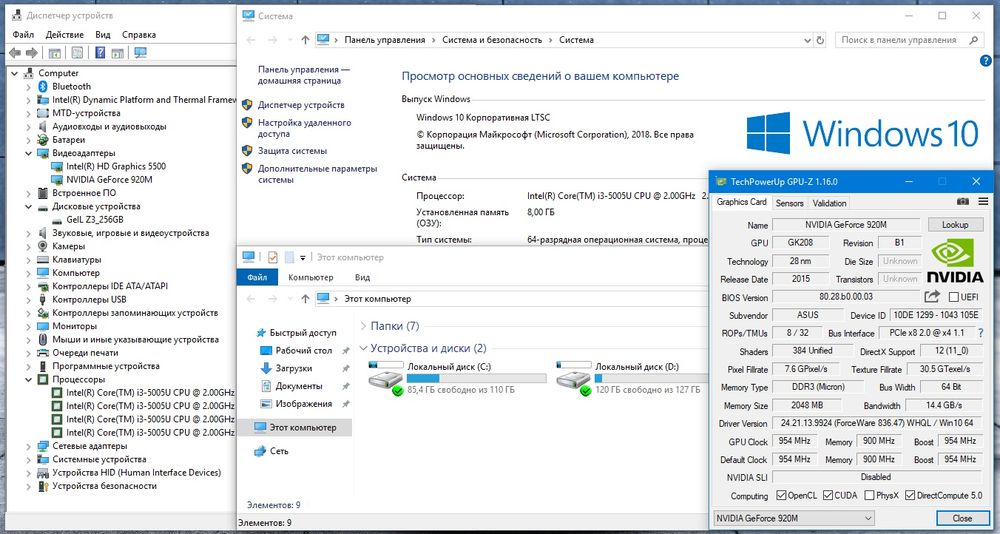
Task: Click the Загрузки download arrow icon
Action: (x=266, y=368)
